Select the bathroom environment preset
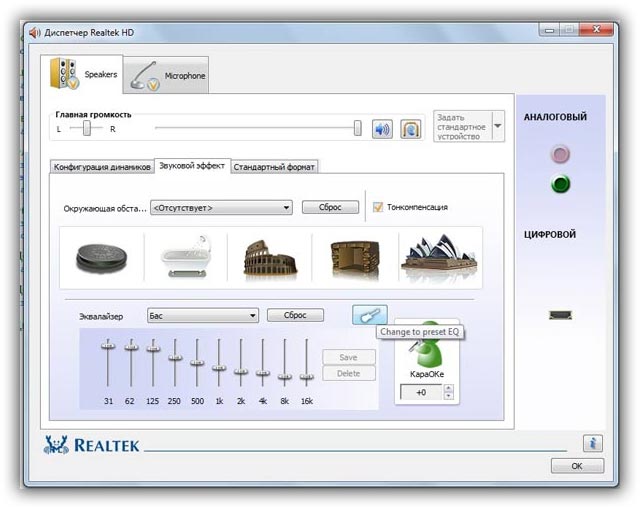 186,256
